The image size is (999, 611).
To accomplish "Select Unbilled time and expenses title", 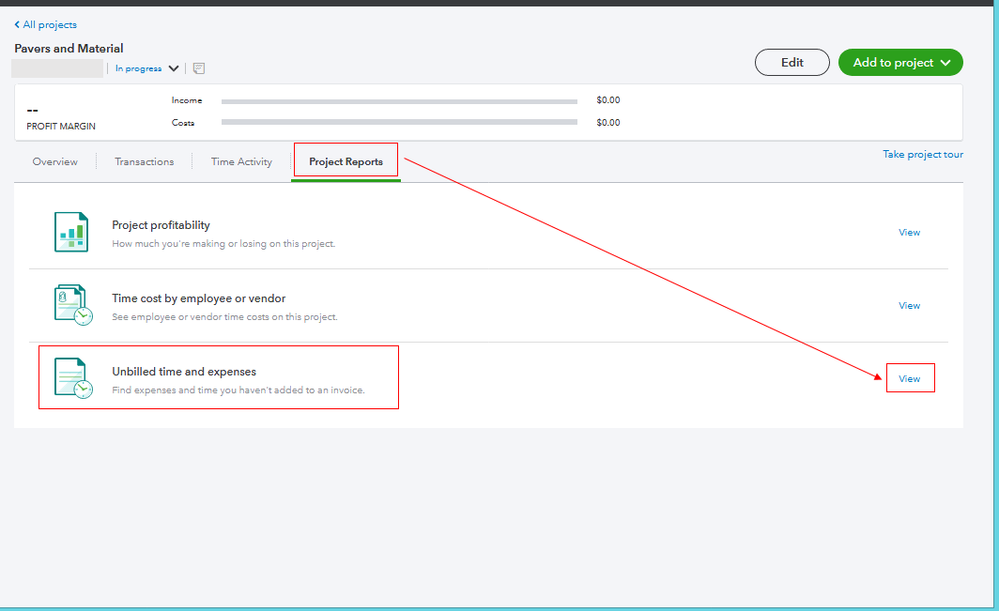I will 184,371.
